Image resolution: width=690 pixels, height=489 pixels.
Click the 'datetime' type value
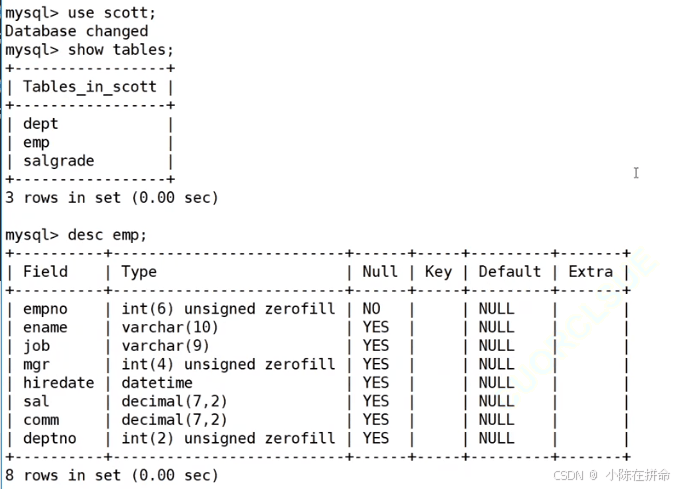click(157, 383)
